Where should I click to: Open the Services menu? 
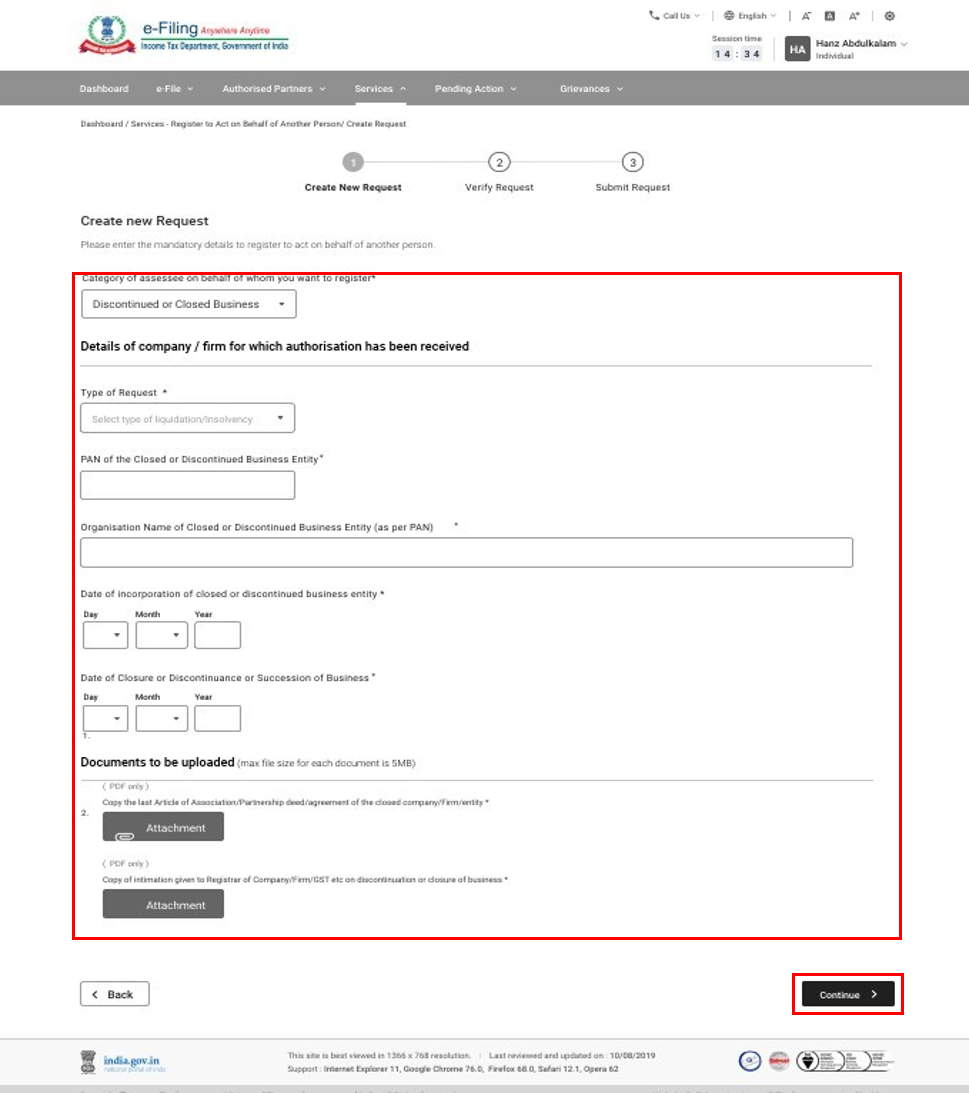[380, 89]
